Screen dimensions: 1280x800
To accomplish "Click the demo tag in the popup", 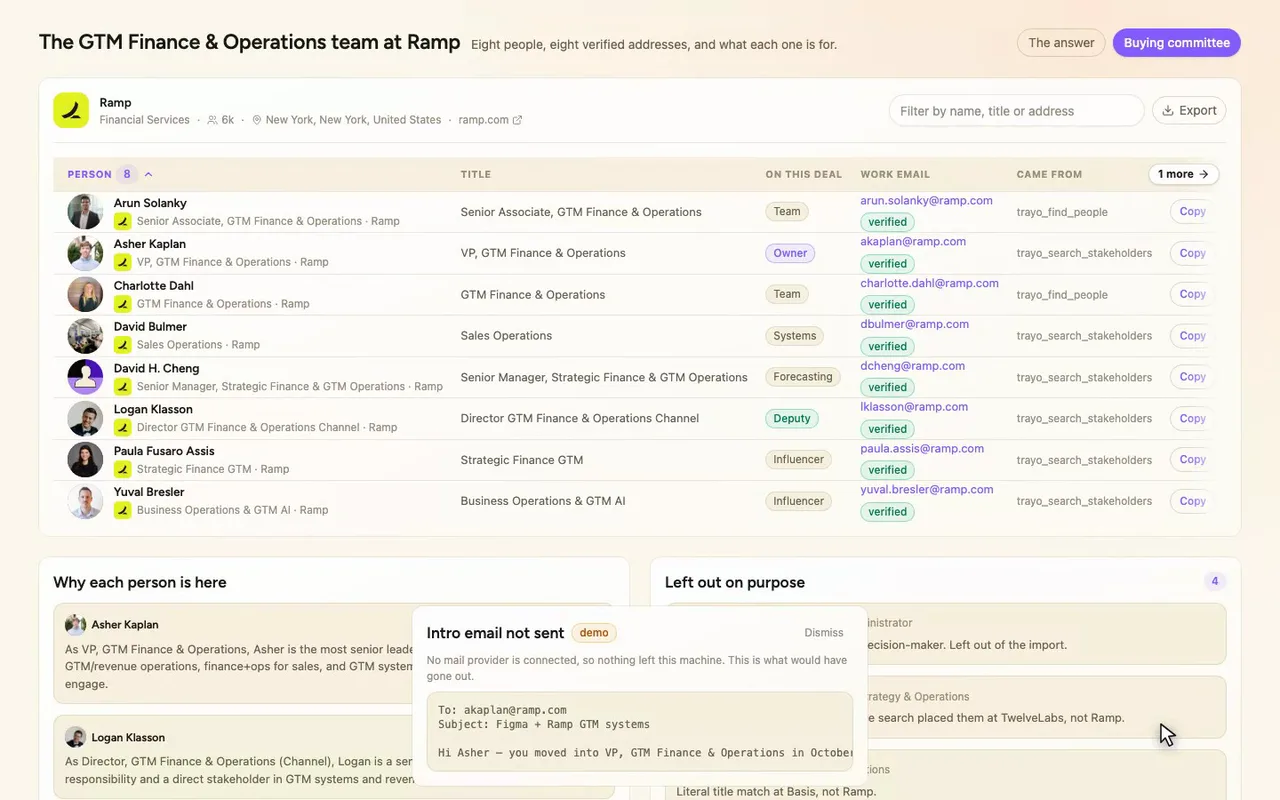I will pyautogui.click(x=594, y=633).
